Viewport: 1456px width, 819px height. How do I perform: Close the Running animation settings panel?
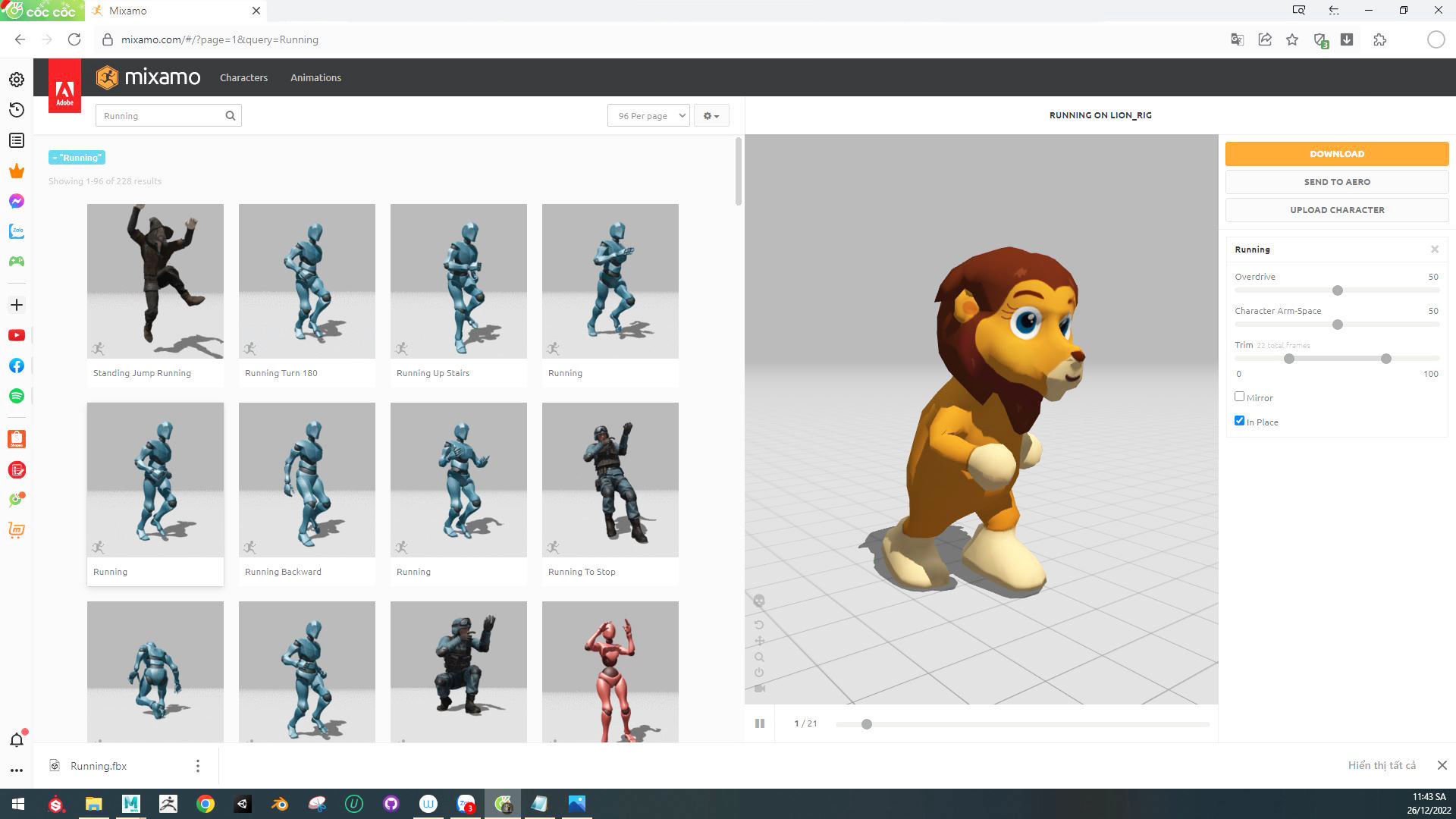[1434, 249]
